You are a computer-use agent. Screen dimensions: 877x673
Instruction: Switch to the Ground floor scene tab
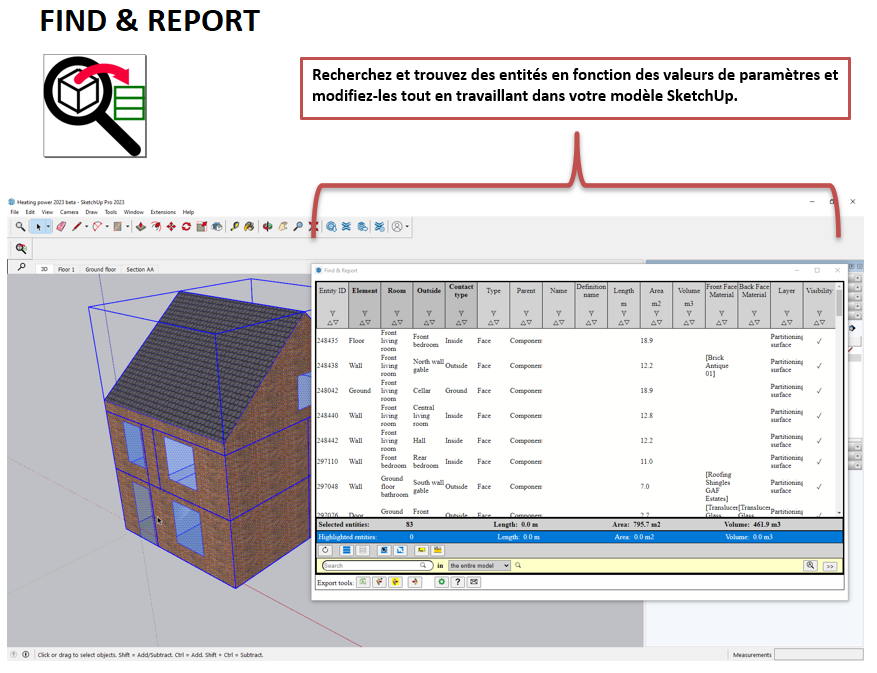tap(100, 269)
